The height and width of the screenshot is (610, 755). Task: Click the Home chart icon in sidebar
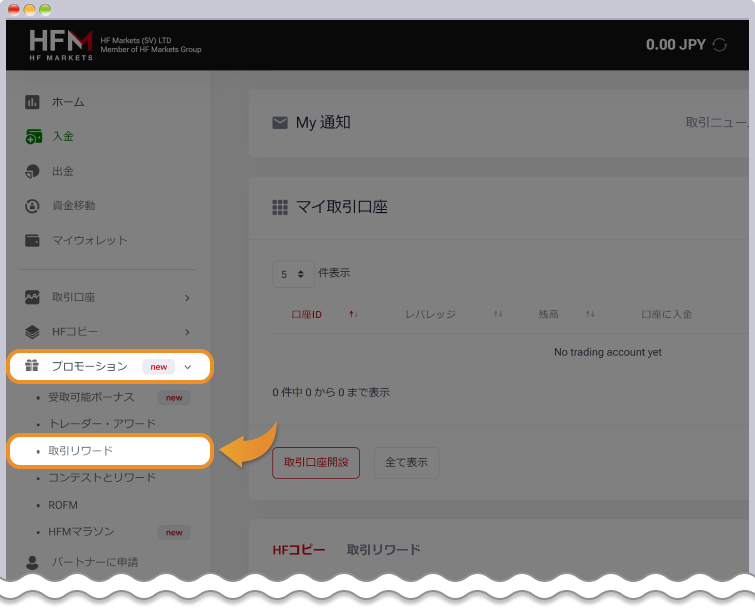(32, 102)
